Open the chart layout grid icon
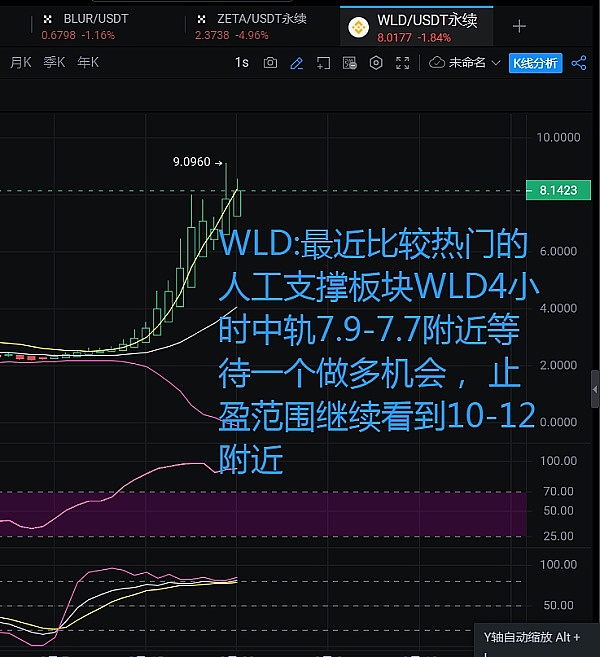This screenshot has height=657, width=600. coord(349,63)
